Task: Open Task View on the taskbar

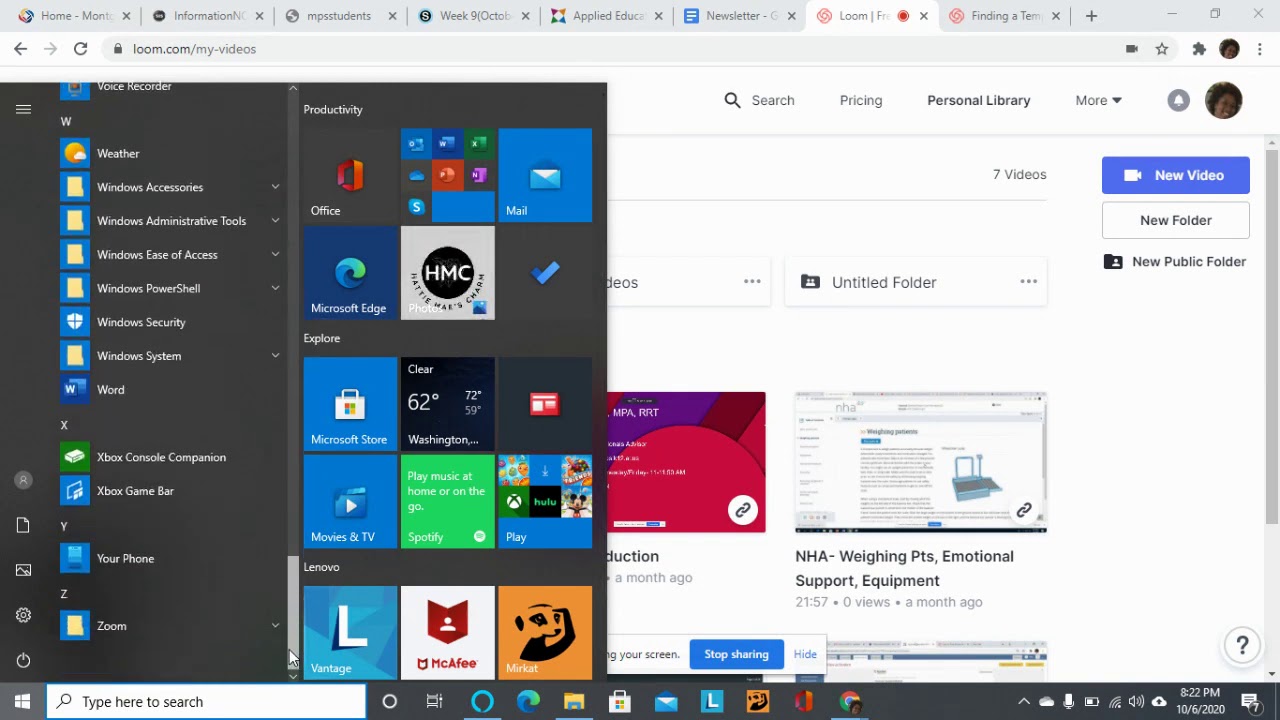Action: 434,702
